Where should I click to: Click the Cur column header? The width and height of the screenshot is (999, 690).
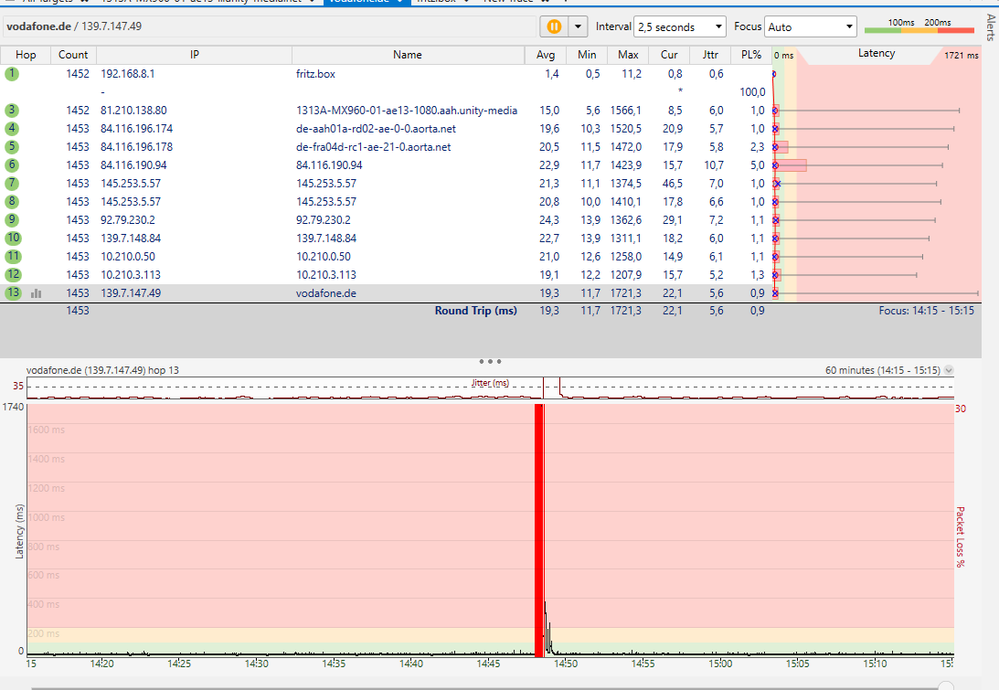pos(669,55)
